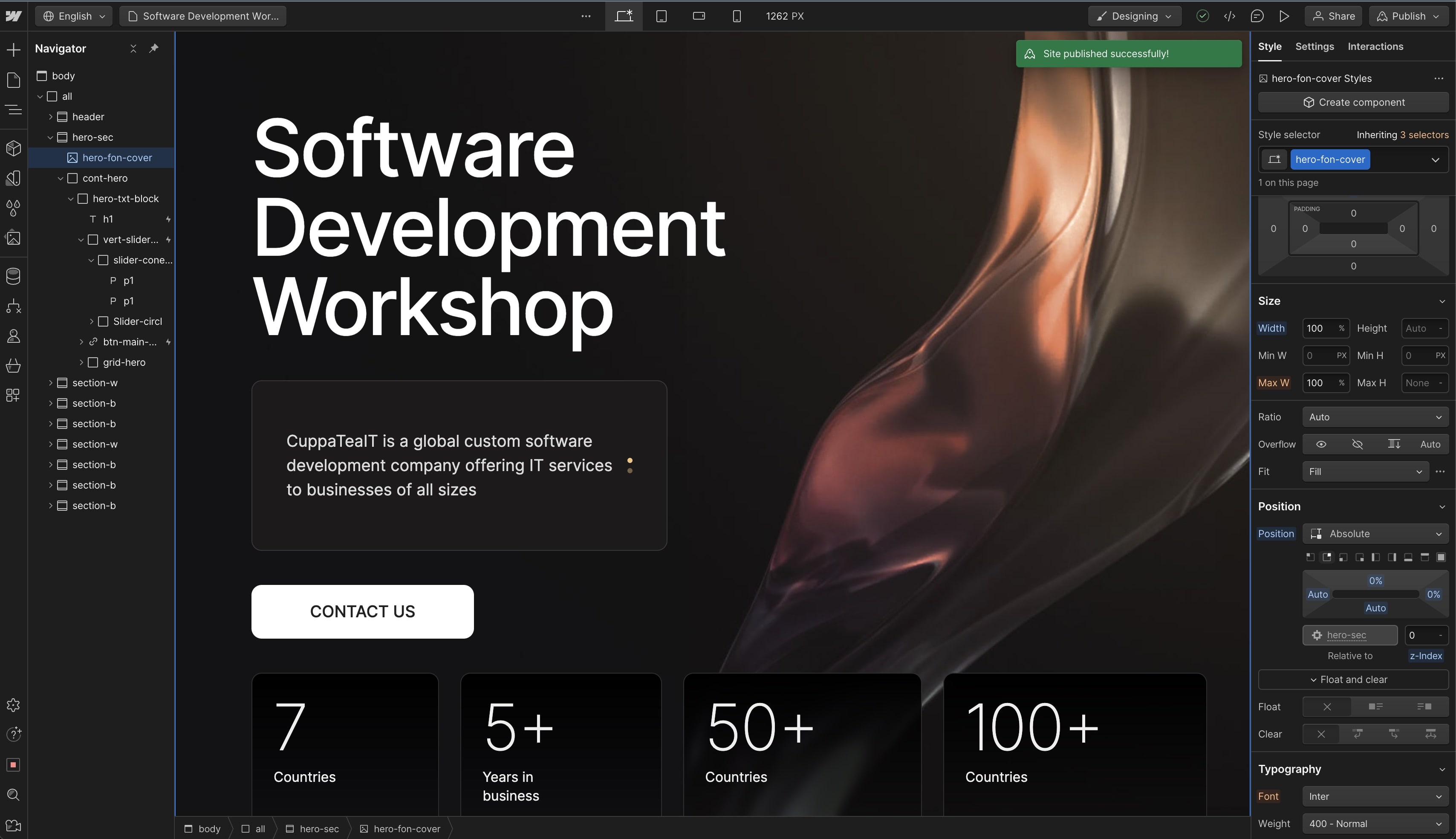This screenshot has height=839, width=1456.
Task: Click the Create component button
Action: point(1353,103)
